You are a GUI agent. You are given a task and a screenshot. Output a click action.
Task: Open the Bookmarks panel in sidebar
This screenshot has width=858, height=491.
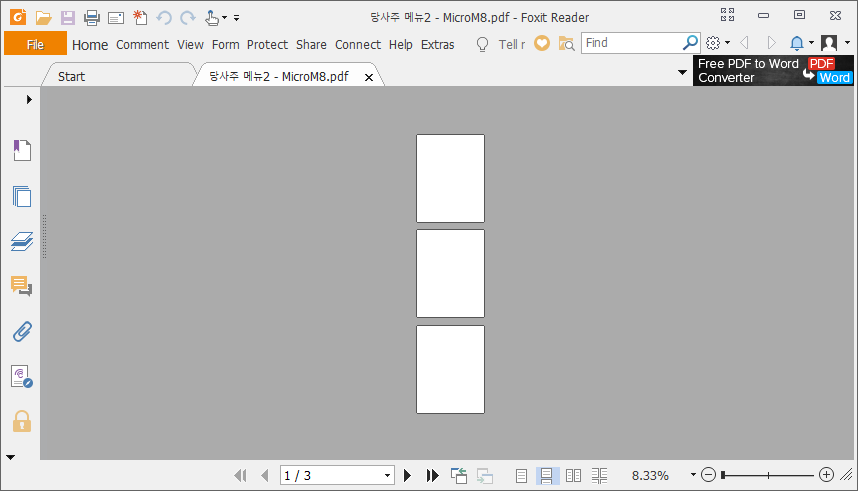coord(22,150)
